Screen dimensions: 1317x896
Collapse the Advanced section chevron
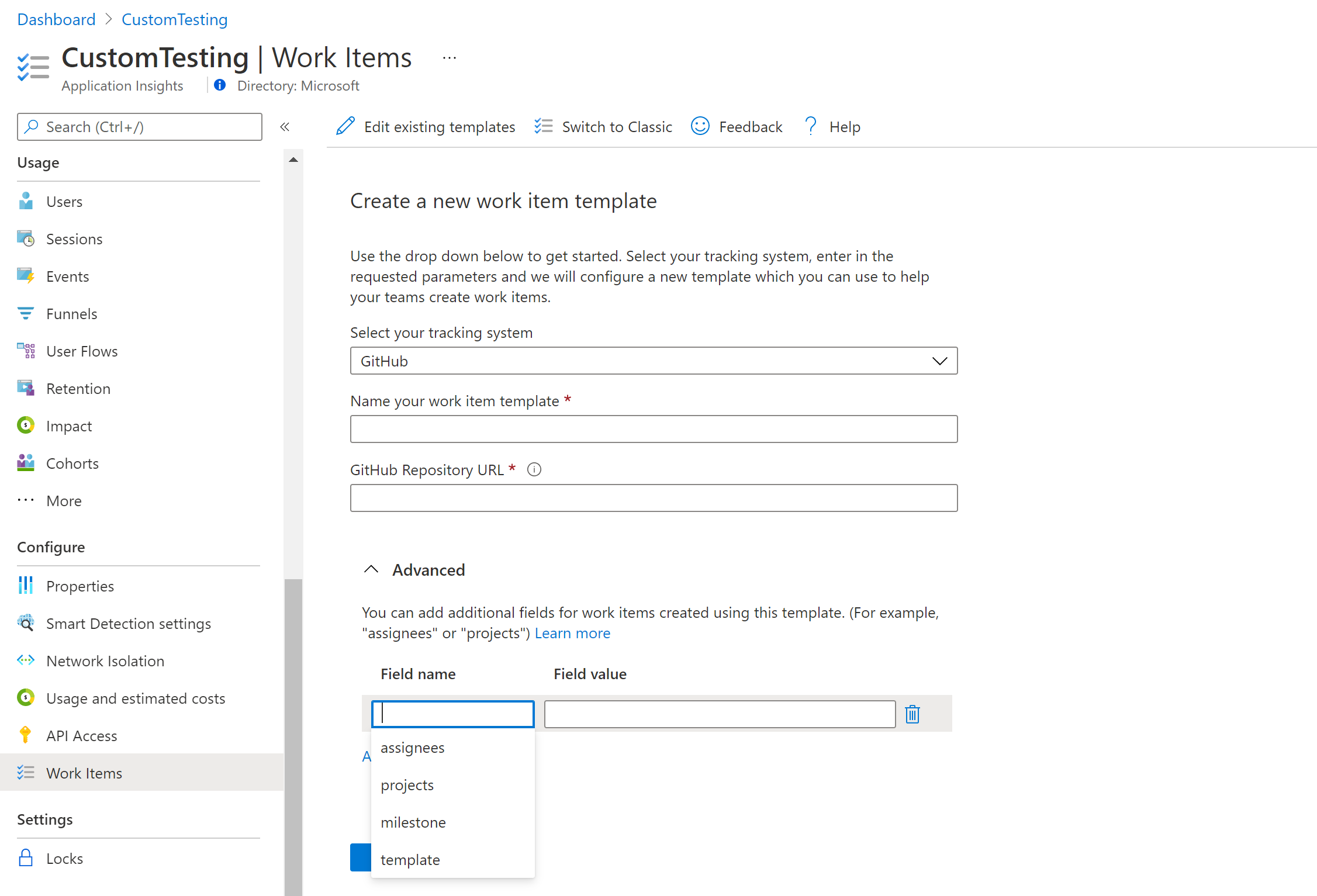[371, 570]
